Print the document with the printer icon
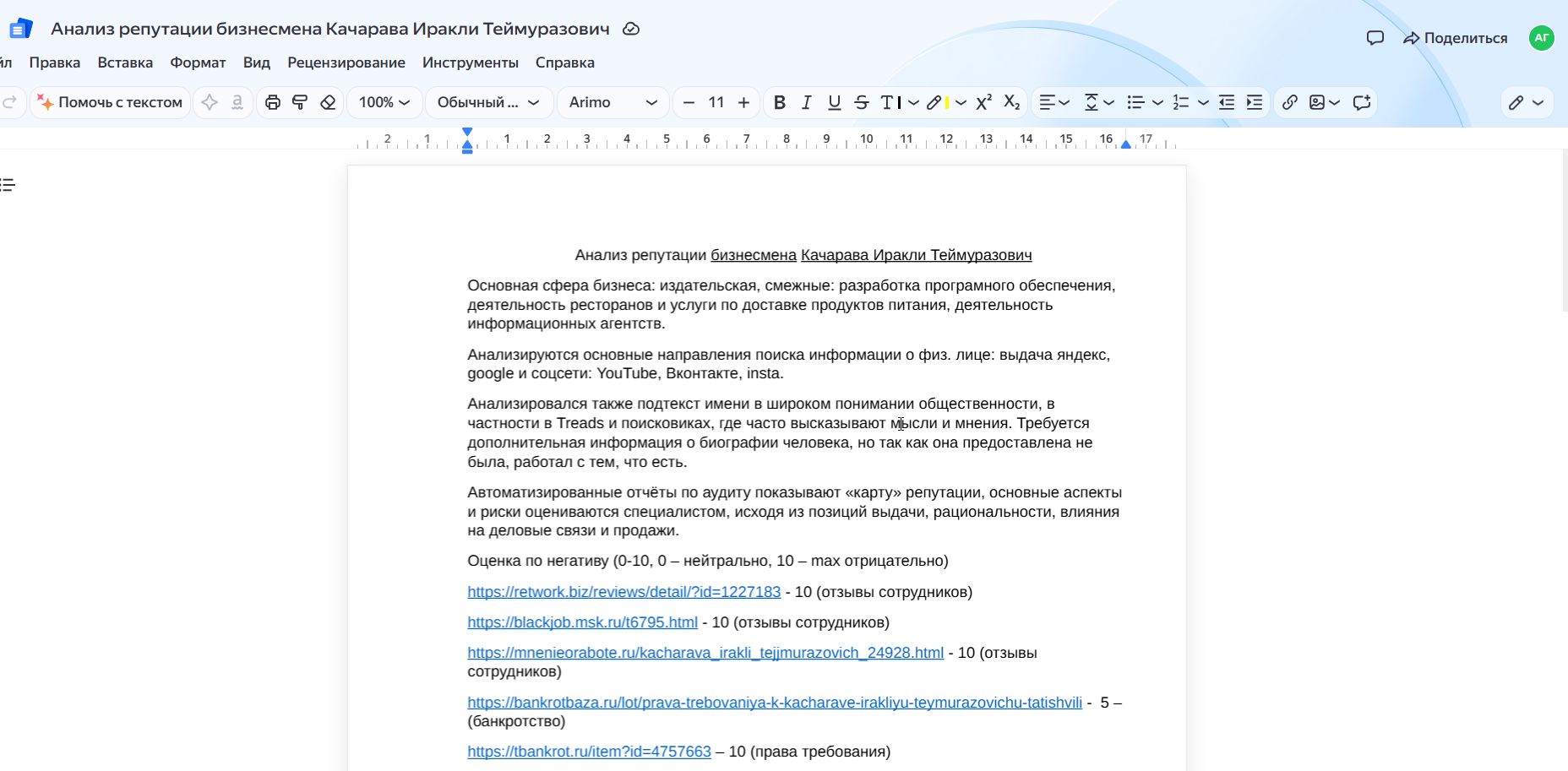 [272, 102]
